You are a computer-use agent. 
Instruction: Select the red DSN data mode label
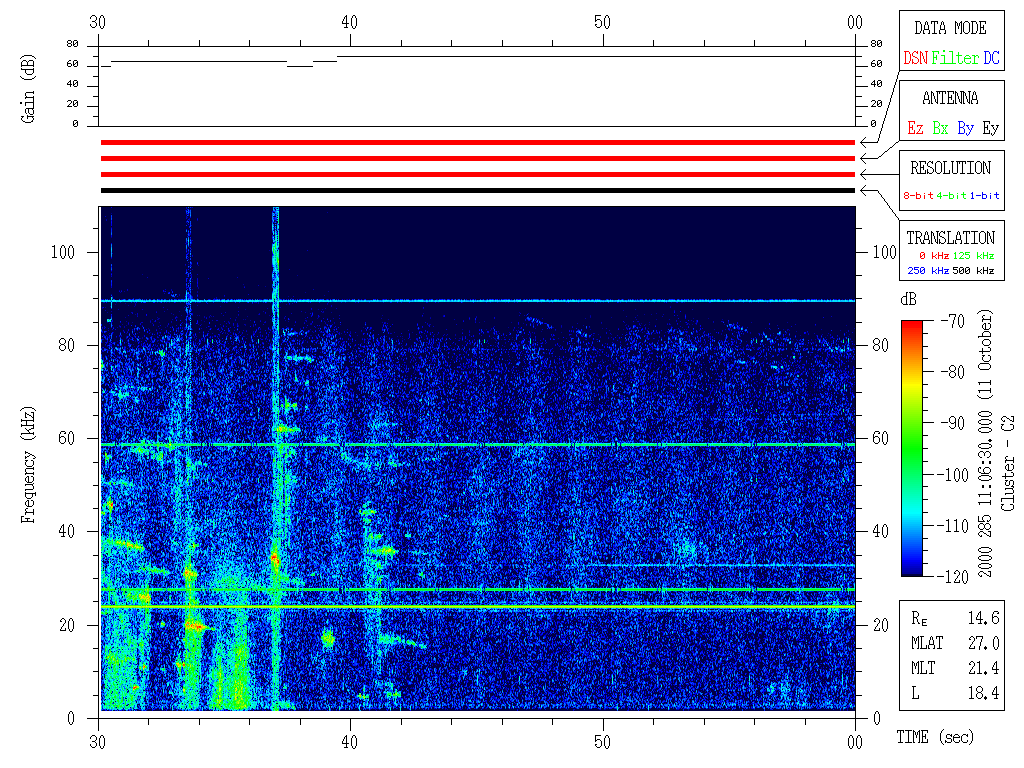click(x=914, y=59)
